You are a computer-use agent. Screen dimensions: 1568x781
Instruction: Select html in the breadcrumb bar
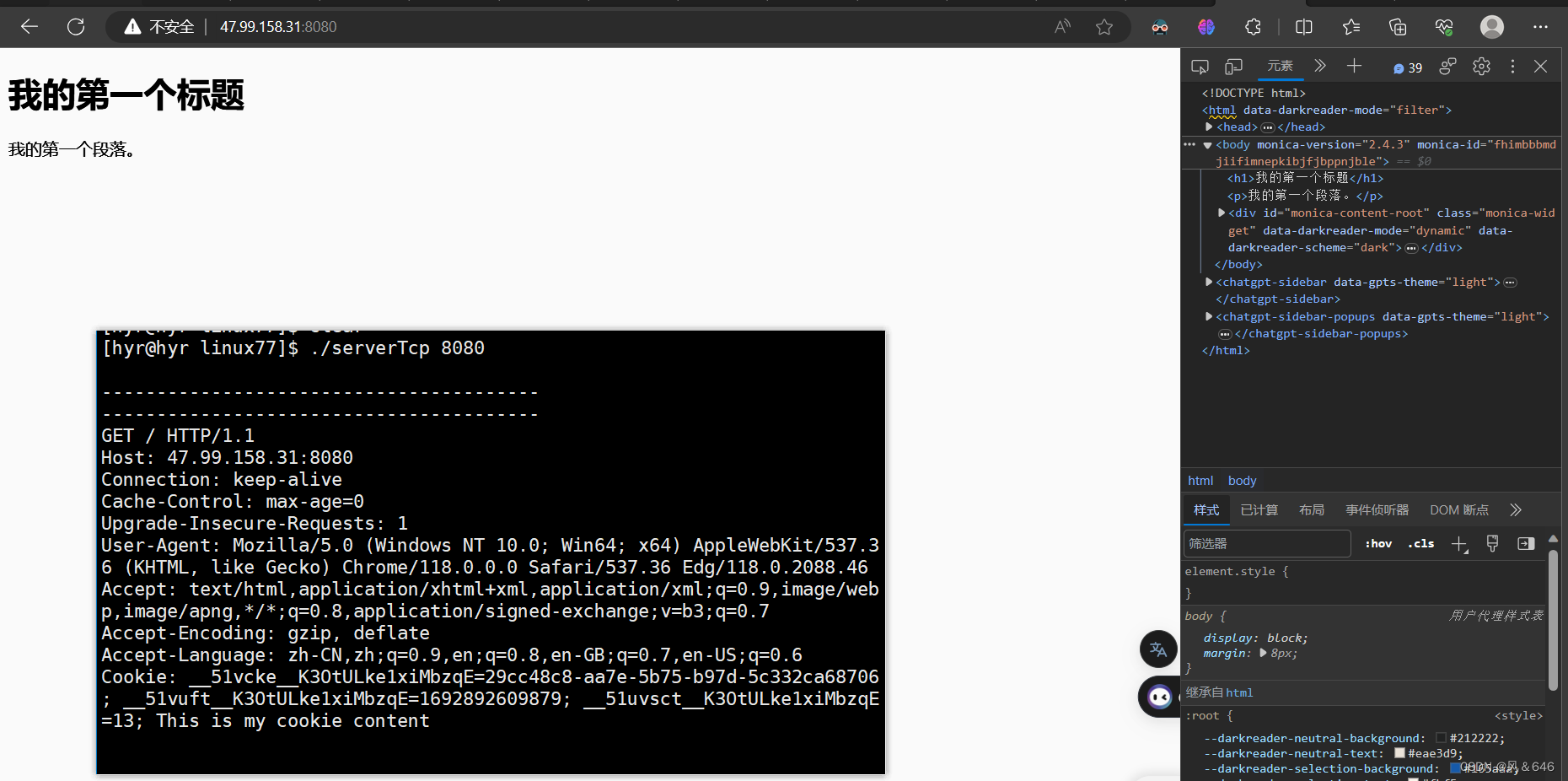(x=1200, y=480)
